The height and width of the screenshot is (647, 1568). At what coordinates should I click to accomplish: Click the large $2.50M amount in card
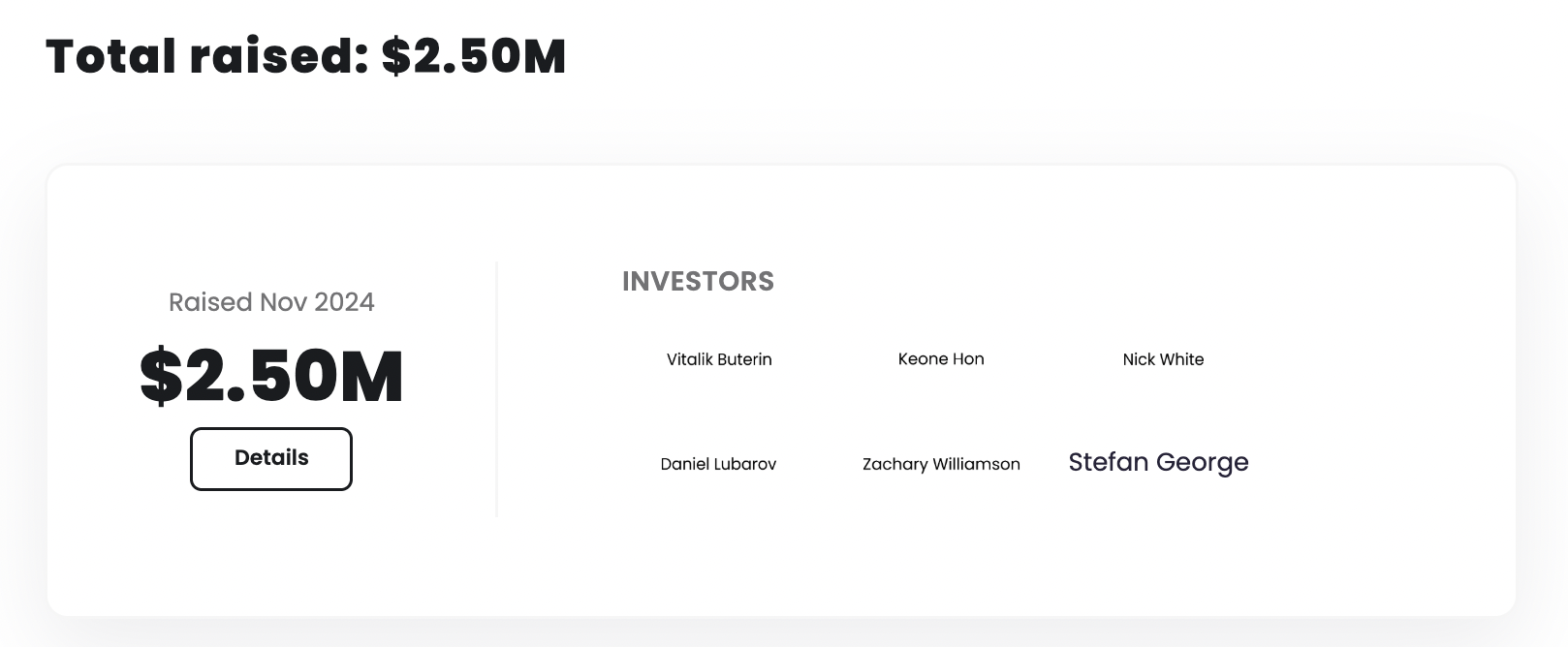(x=271, y=377)
